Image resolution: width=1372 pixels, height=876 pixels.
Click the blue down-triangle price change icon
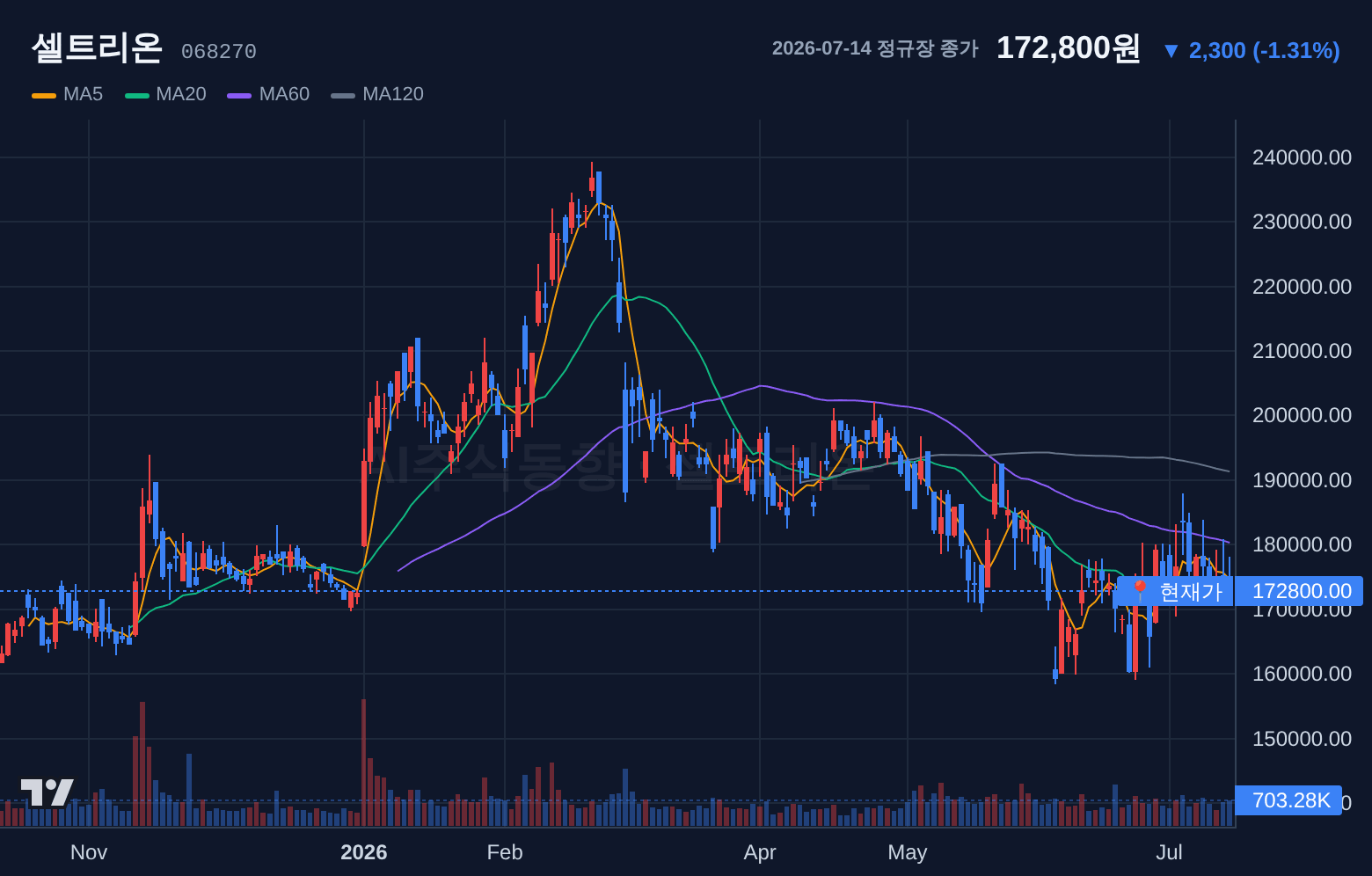[x=1171, y=51]
